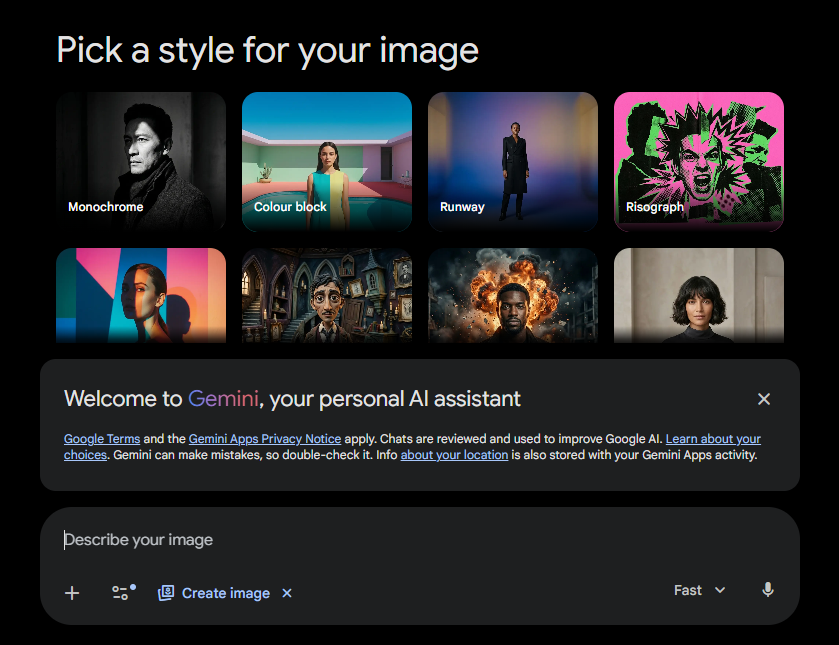Pick the Runway style thumbnail

tap(513, 162)
